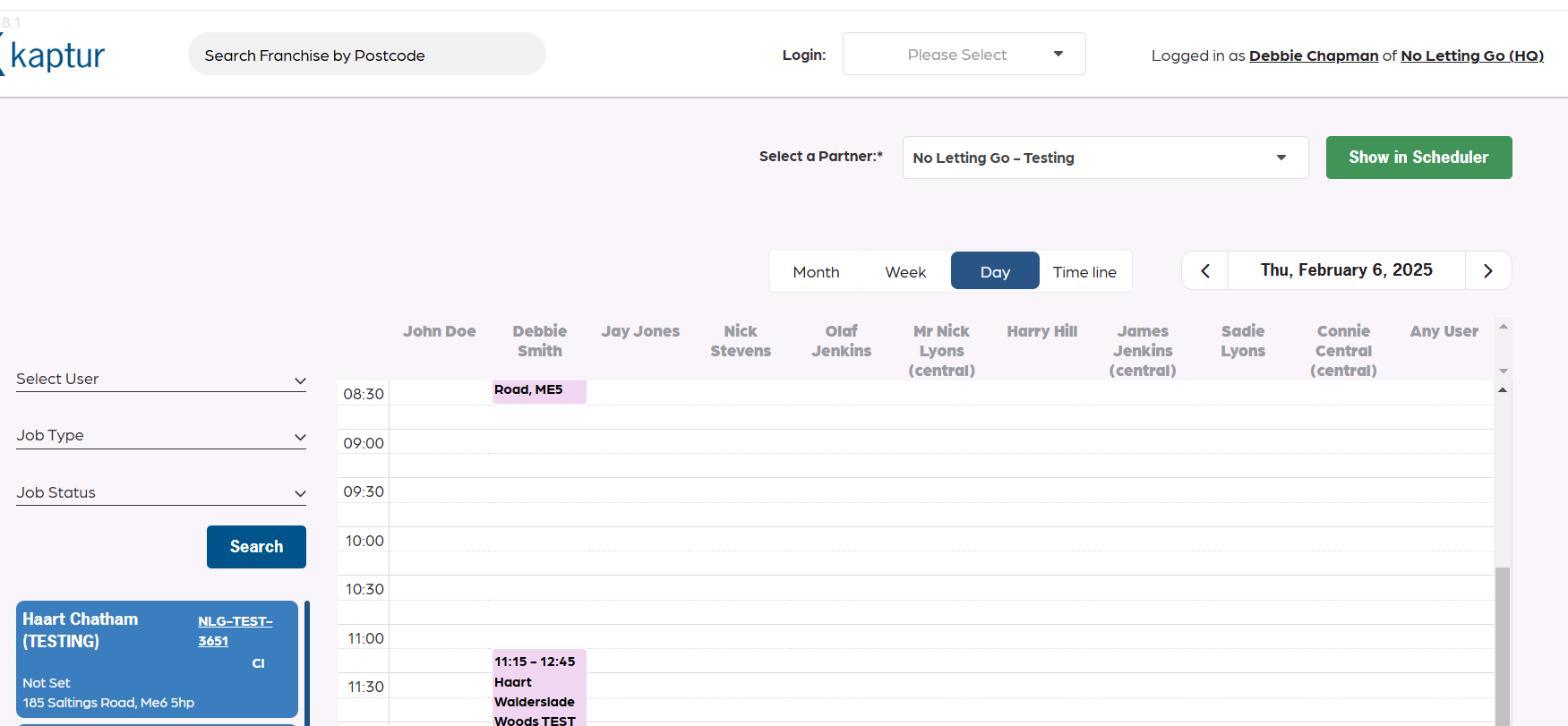Click the calendar vertical scrollbar thumb
Image resolution: width=1568 pixels, height=726 pixels.
[1503, 645]
